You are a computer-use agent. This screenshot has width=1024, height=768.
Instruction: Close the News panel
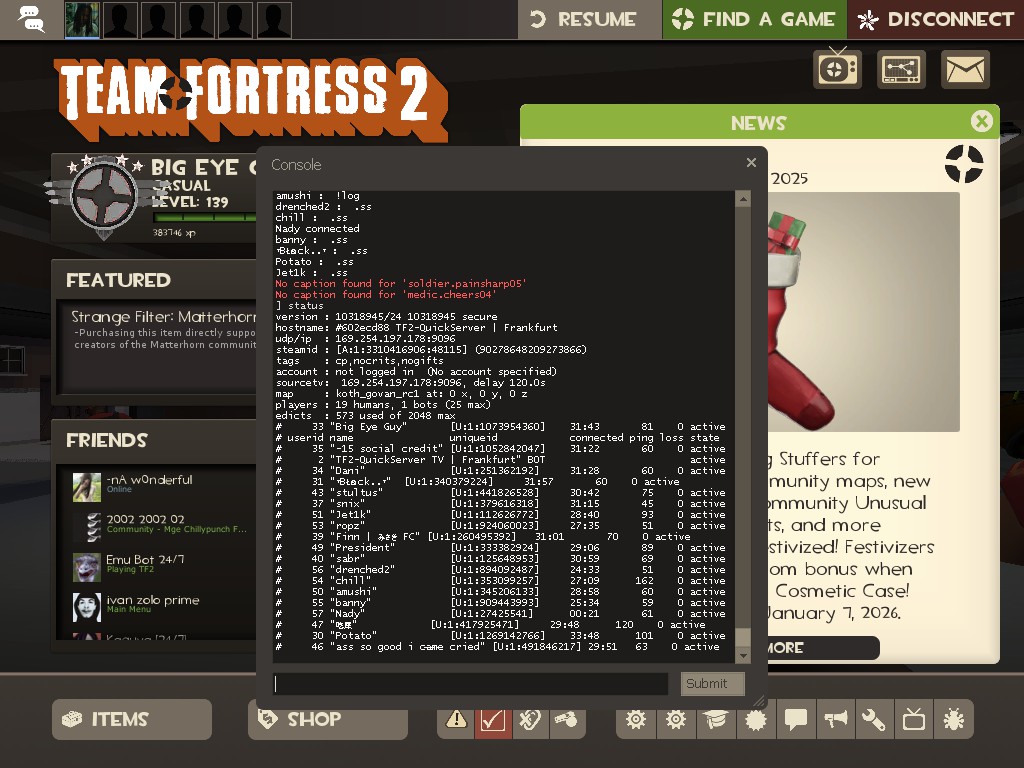tap(981, 121)
